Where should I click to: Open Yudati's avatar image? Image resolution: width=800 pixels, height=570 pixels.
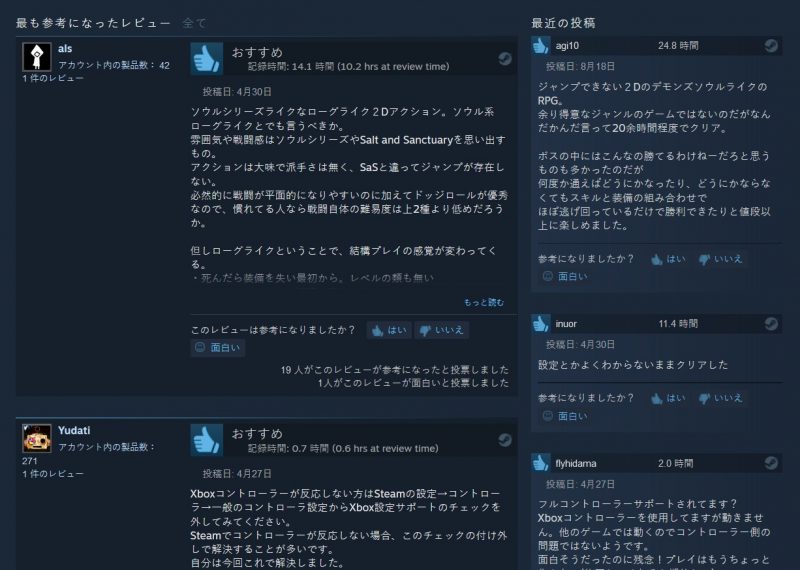[x=37, y=438]
